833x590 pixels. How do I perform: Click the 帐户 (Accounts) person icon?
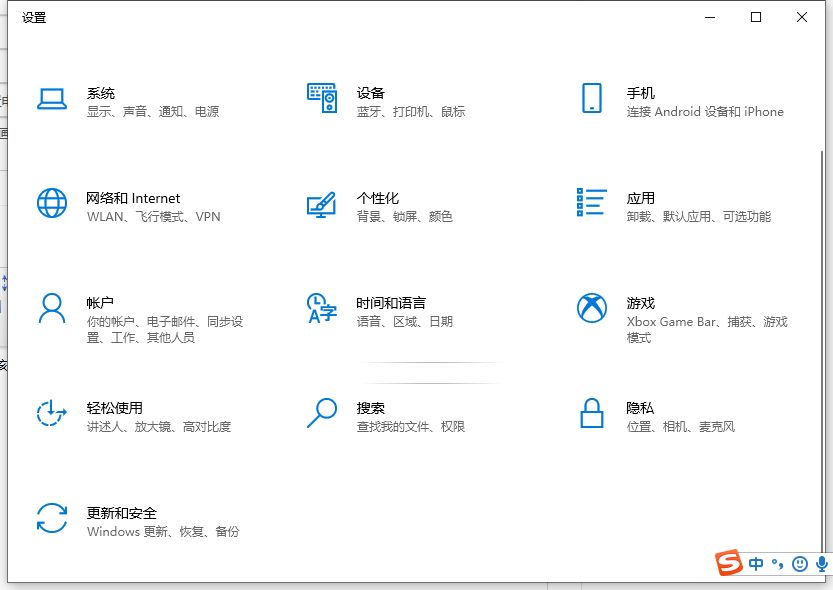click(x=52, y=308)
